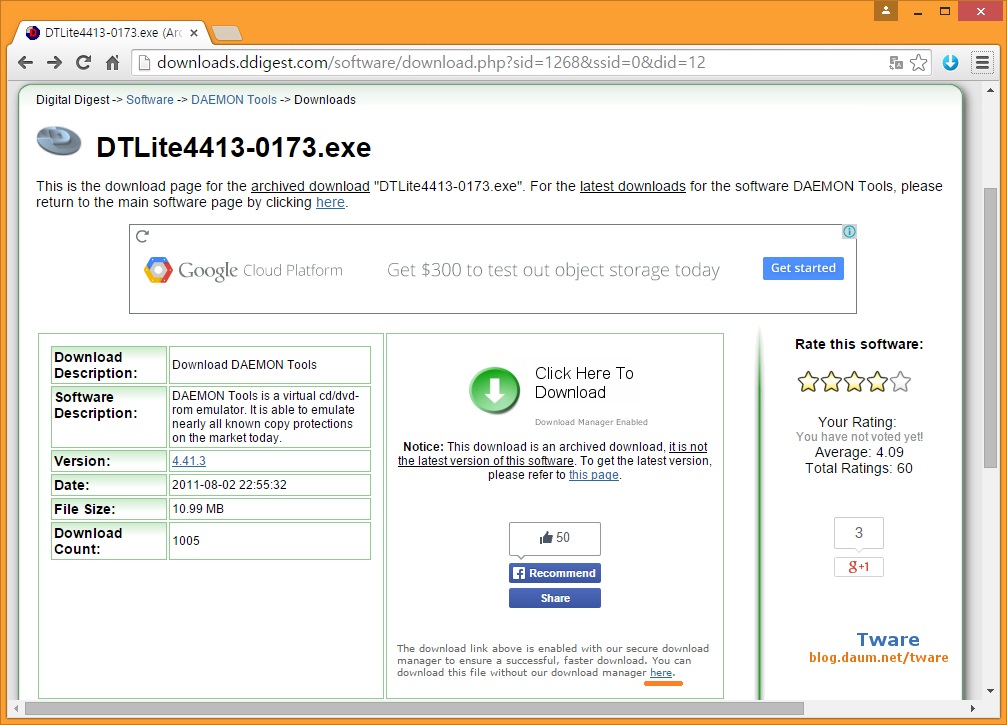Open the Chrome user profile button

tap(886, 11)
